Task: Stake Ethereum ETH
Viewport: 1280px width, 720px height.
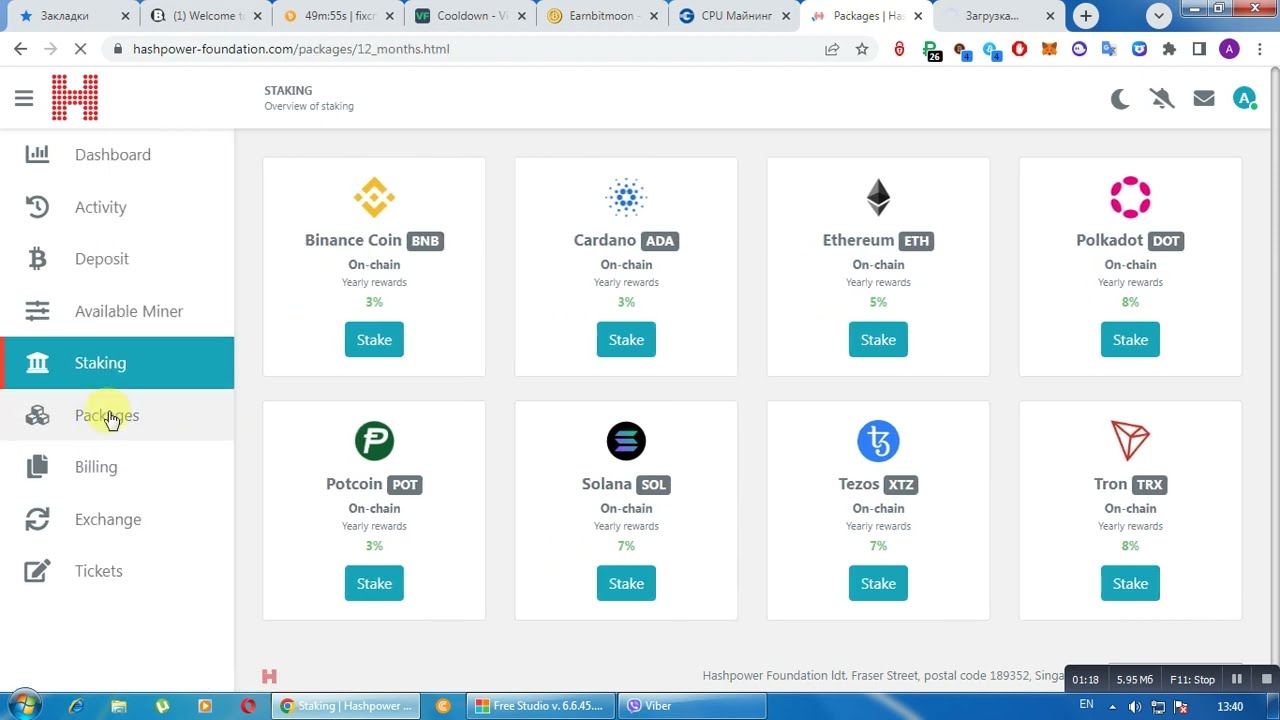Action: (x=878, y=340)
